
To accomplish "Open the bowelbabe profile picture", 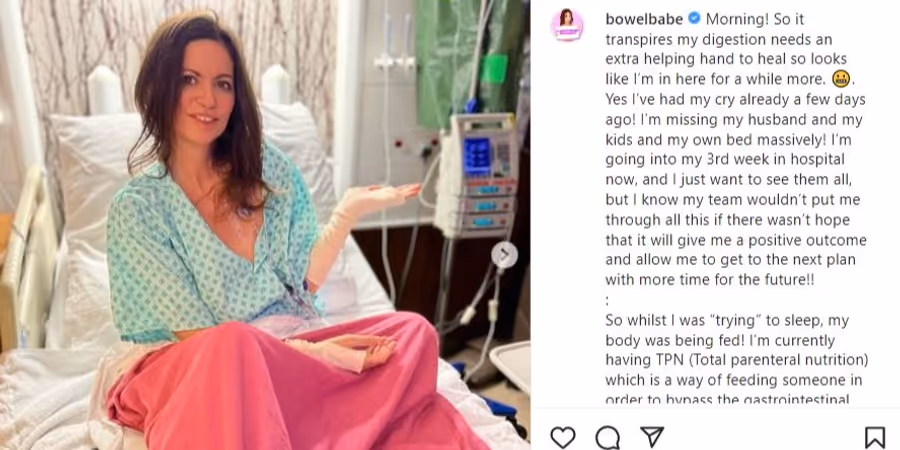I will 567,25.
